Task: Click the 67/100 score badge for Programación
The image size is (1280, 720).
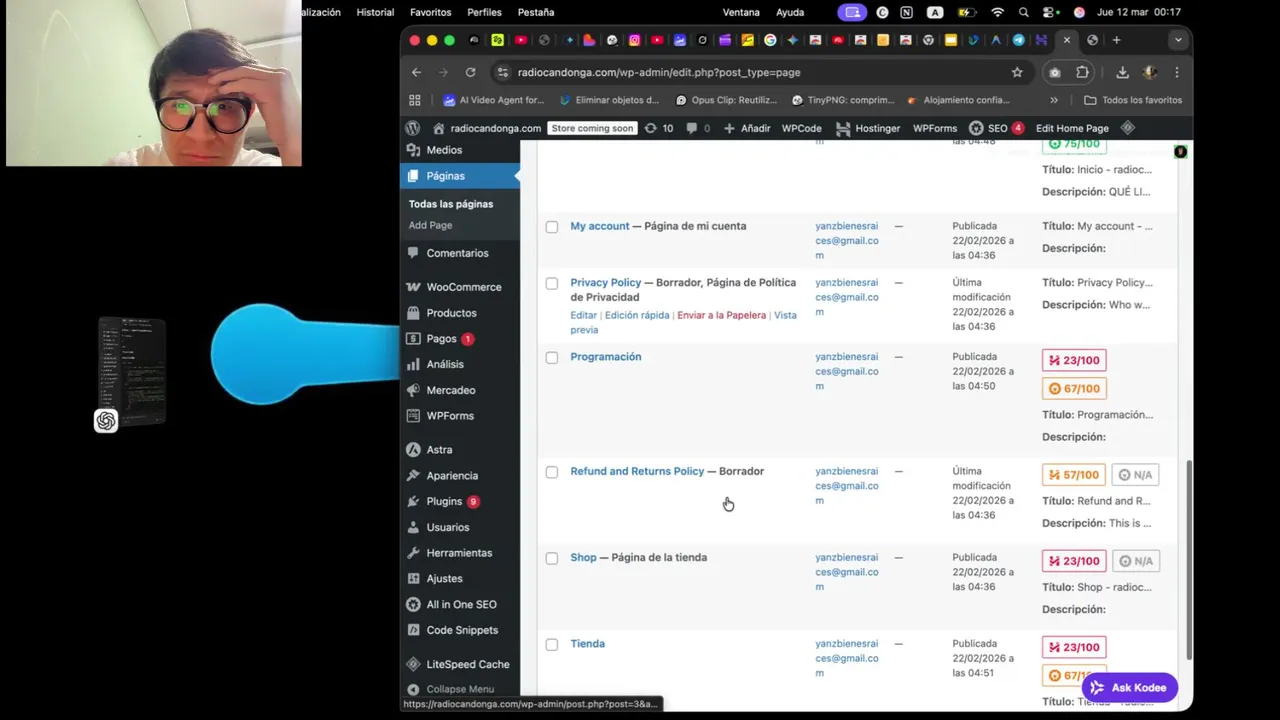Action: pyautogui.click(x=1074, y=389)
